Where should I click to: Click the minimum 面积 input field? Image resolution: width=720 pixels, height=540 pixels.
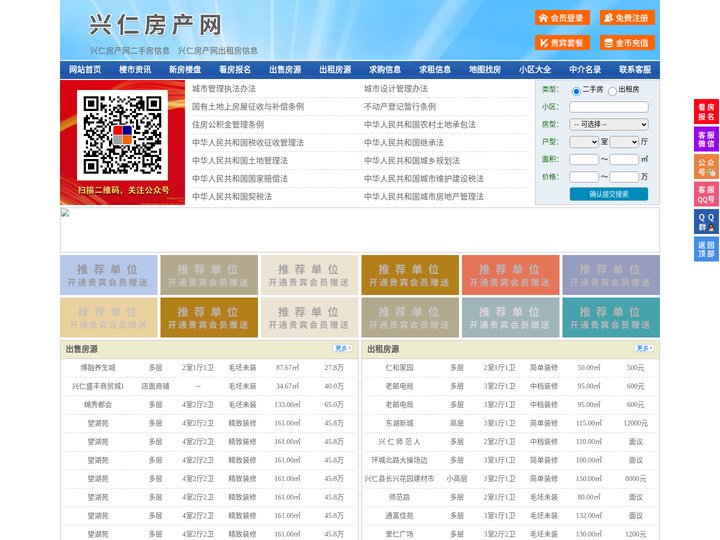[584, 159]
